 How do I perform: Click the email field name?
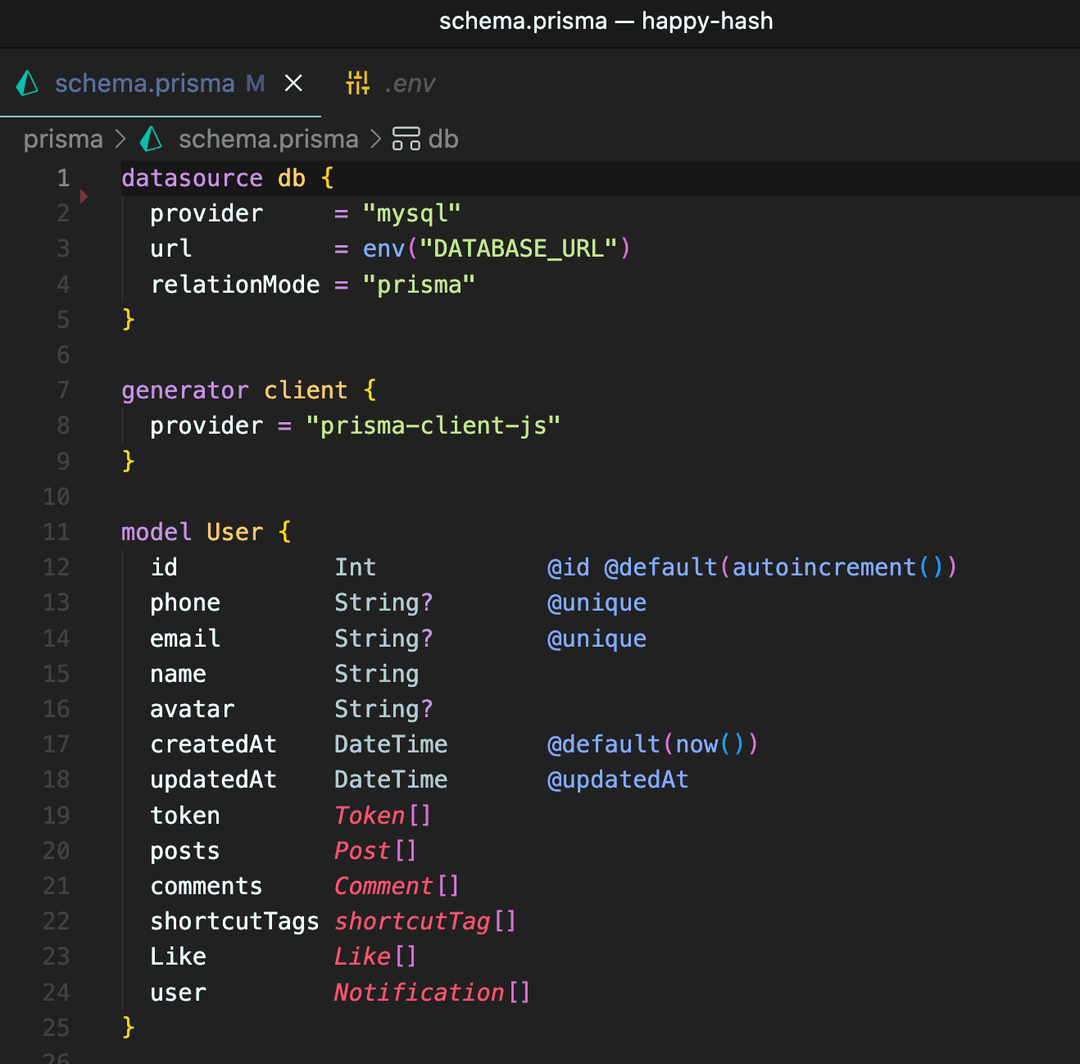(185, 638)
